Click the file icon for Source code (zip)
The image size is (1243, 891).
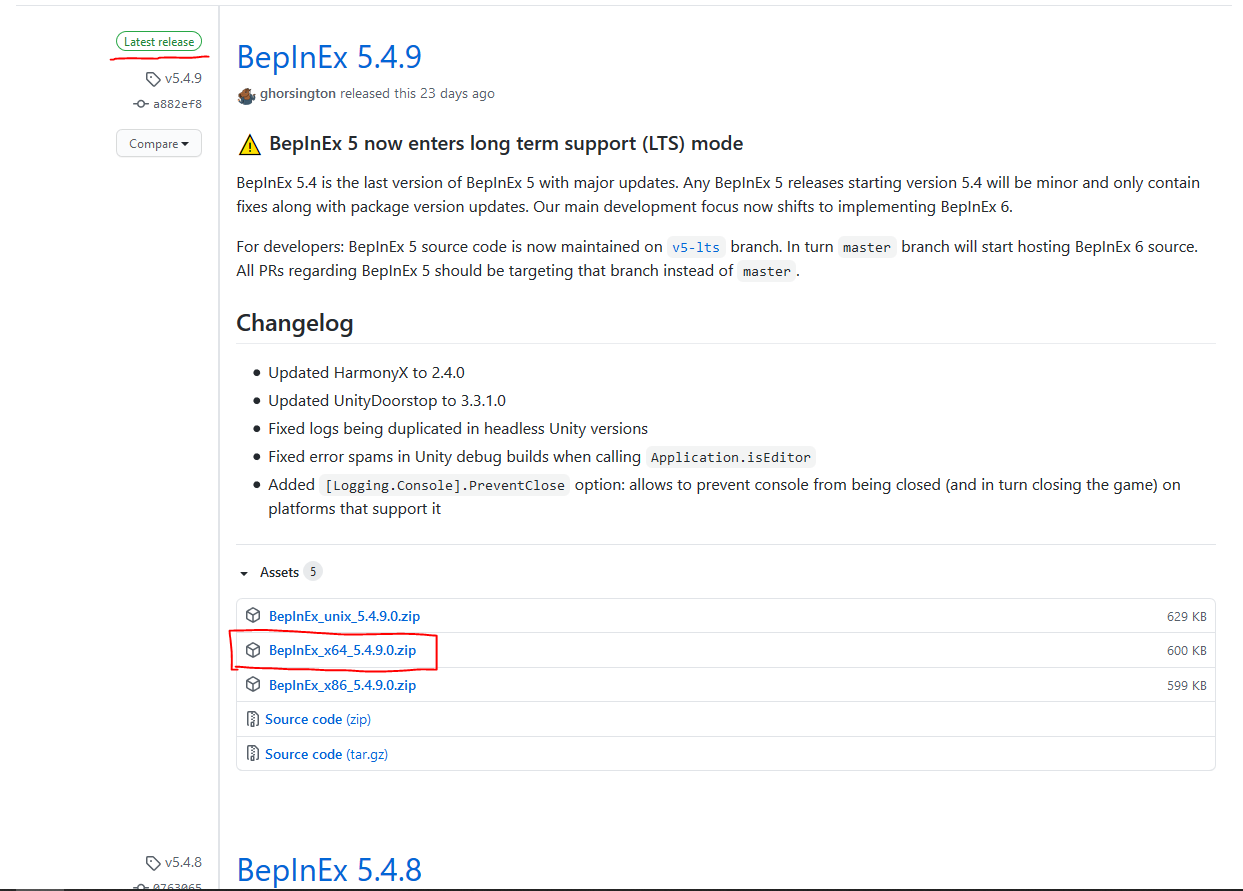coord(253,719)
